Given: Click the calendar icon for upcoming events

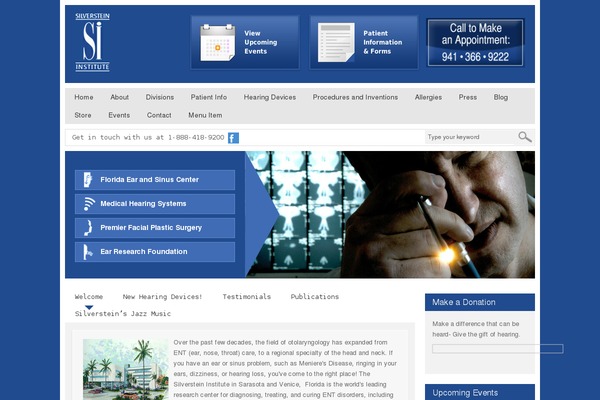Looking at the screenshot, I should 218,42.
